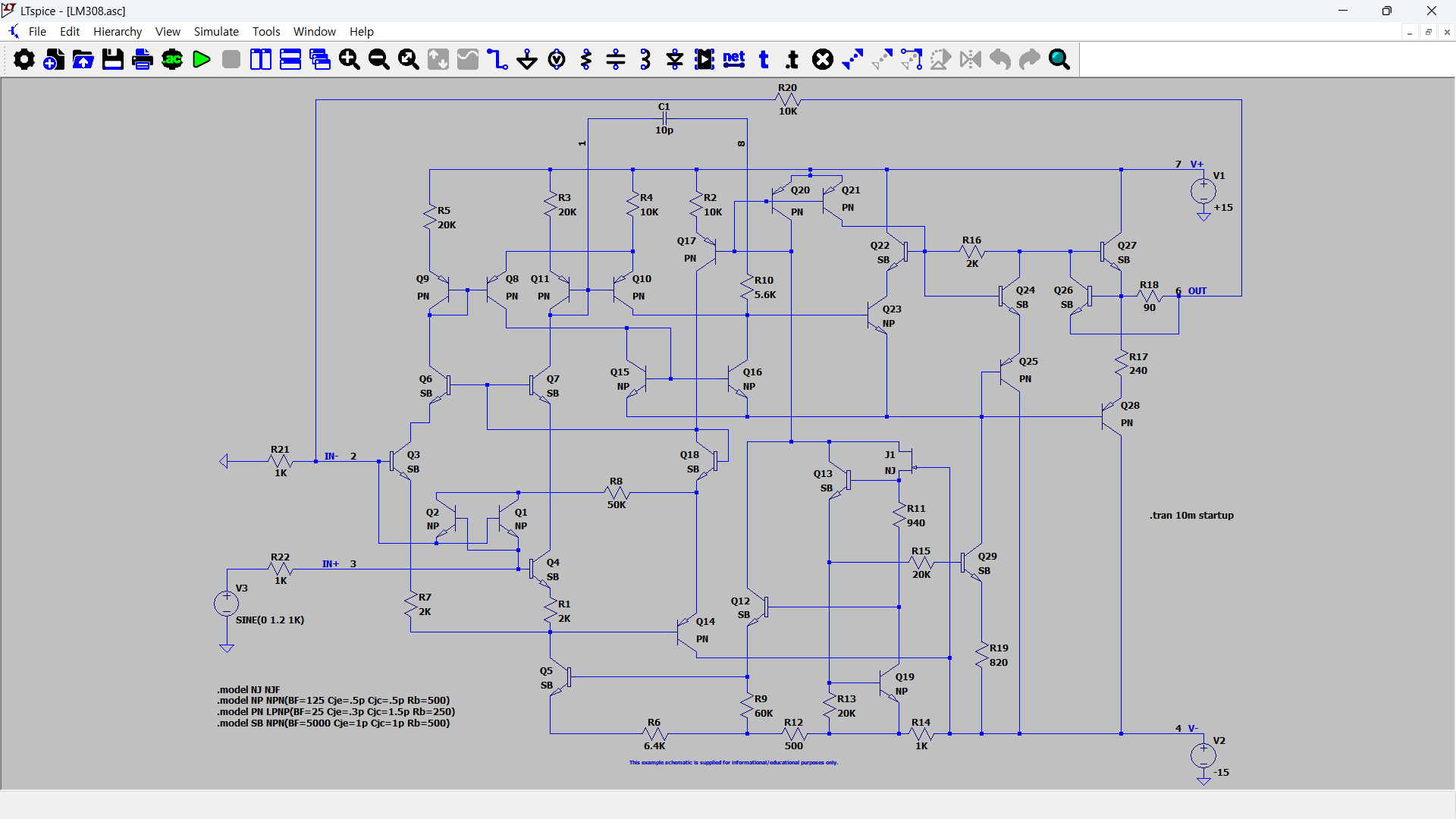Viewport: 1456px width, 819px height.
Task: Zoom in with the plus magnifier
Action: coord(350,59)
